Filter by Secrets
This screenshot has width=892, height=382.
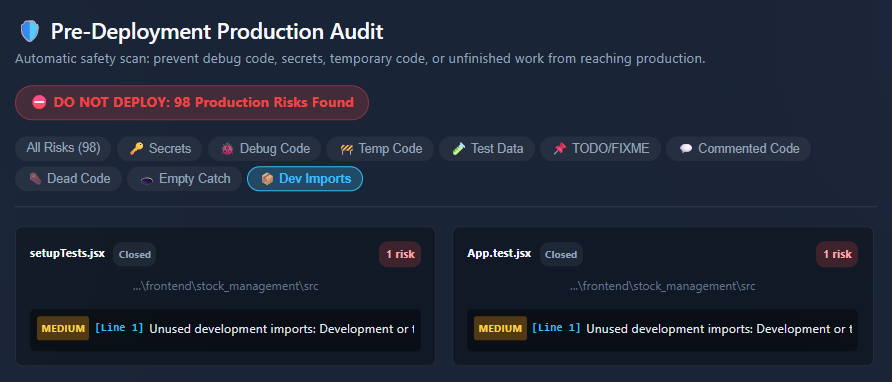(159, 149)
